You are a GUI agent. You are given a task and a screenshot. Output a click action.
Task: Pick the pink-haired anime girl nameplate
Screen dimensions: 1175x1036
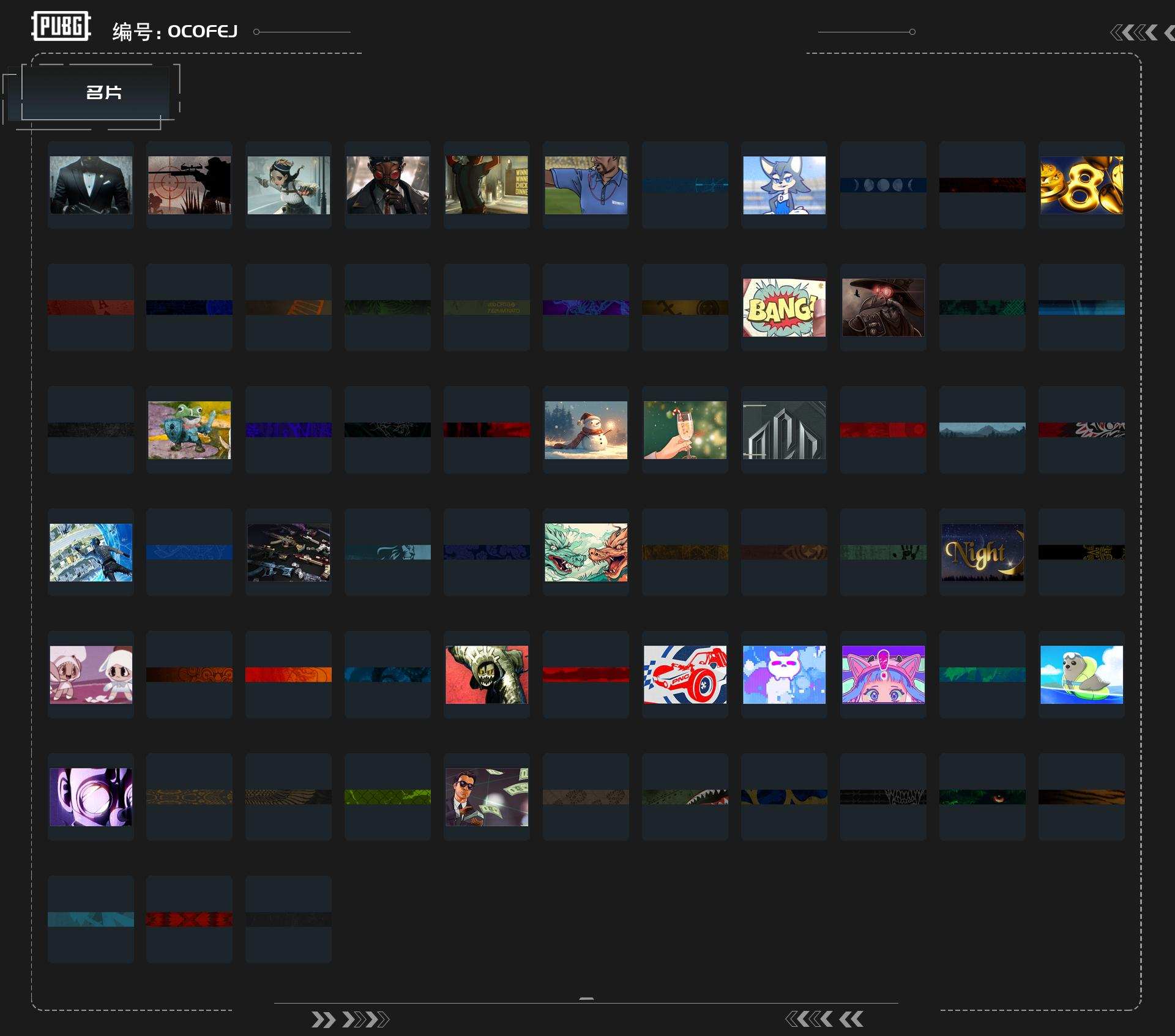(883, 674)
